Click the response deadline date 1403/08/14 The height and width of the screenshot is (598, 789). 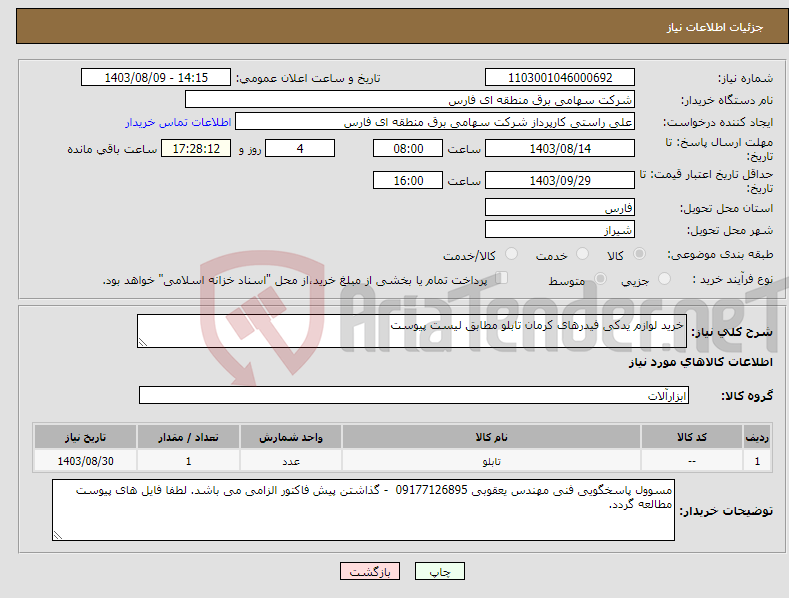point(560,148)
